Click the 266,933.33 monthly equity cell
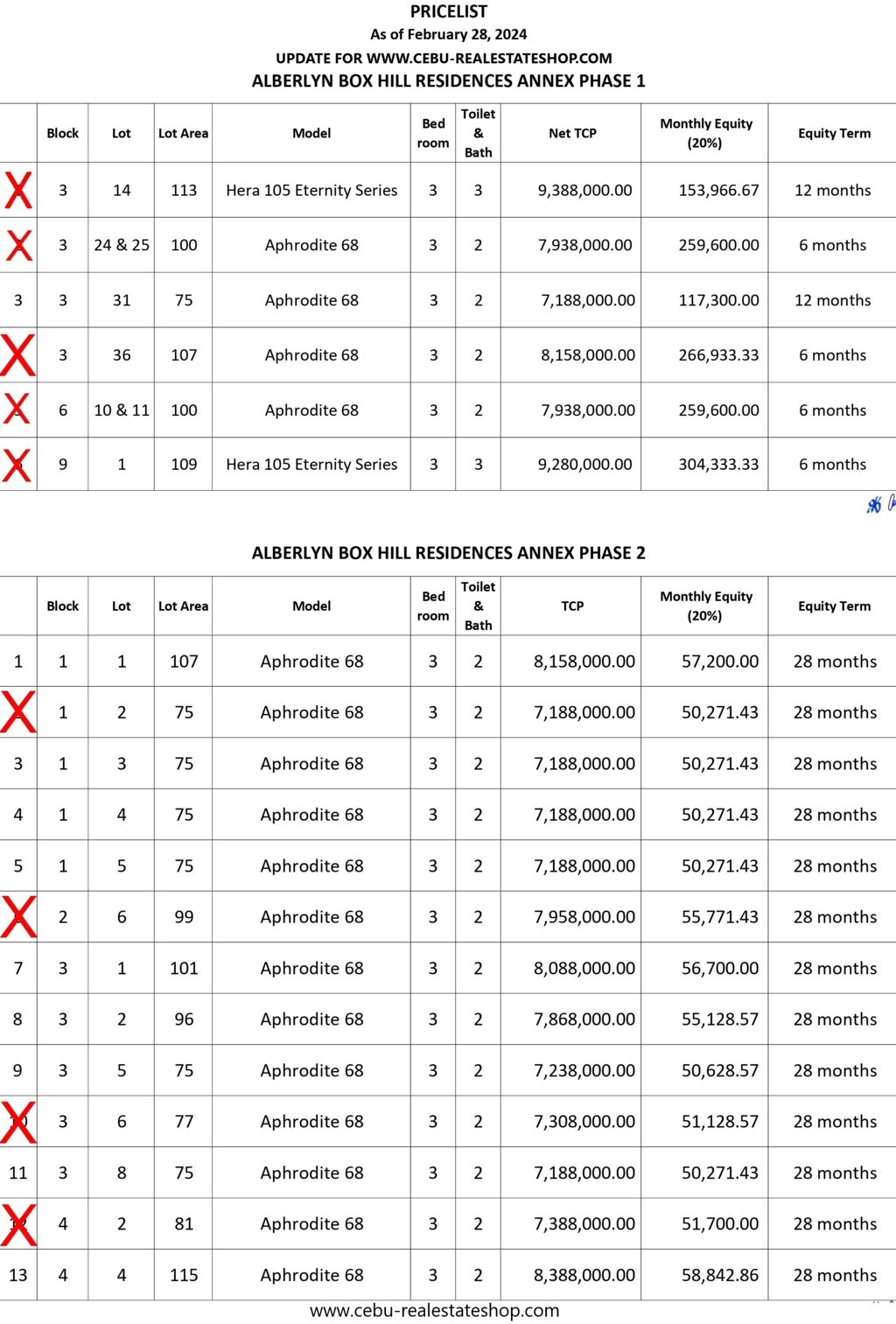Image resolution: width=896 pixels, height=1324 pixels. click(x=718, y=355)
